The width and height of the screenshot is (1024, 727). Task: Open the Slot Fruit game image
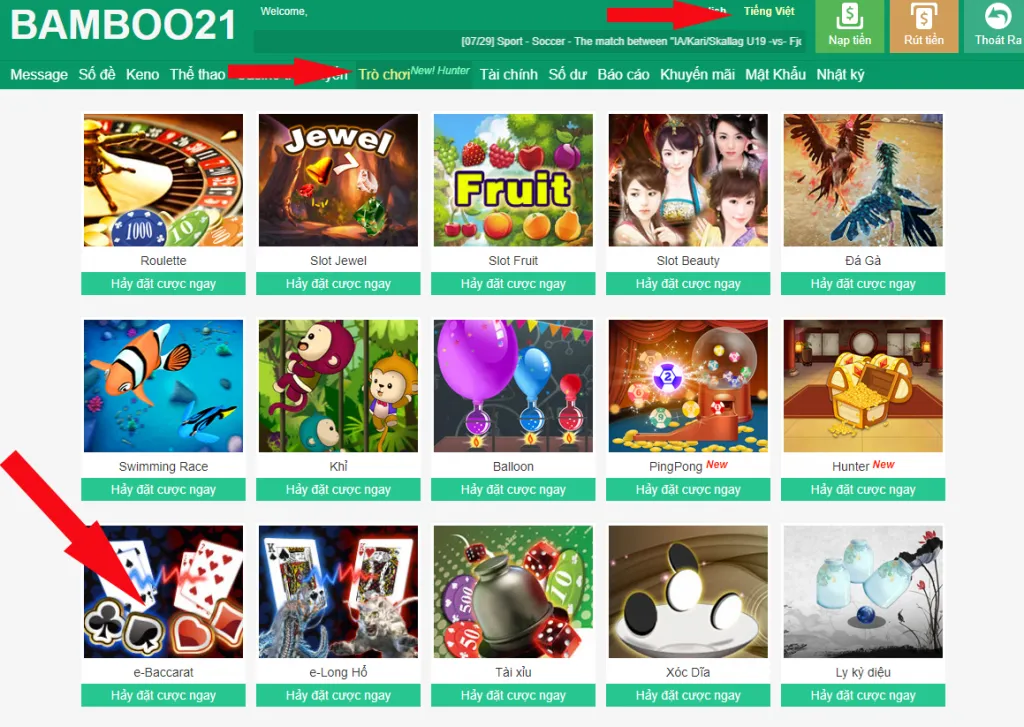(x=513, y=180)
